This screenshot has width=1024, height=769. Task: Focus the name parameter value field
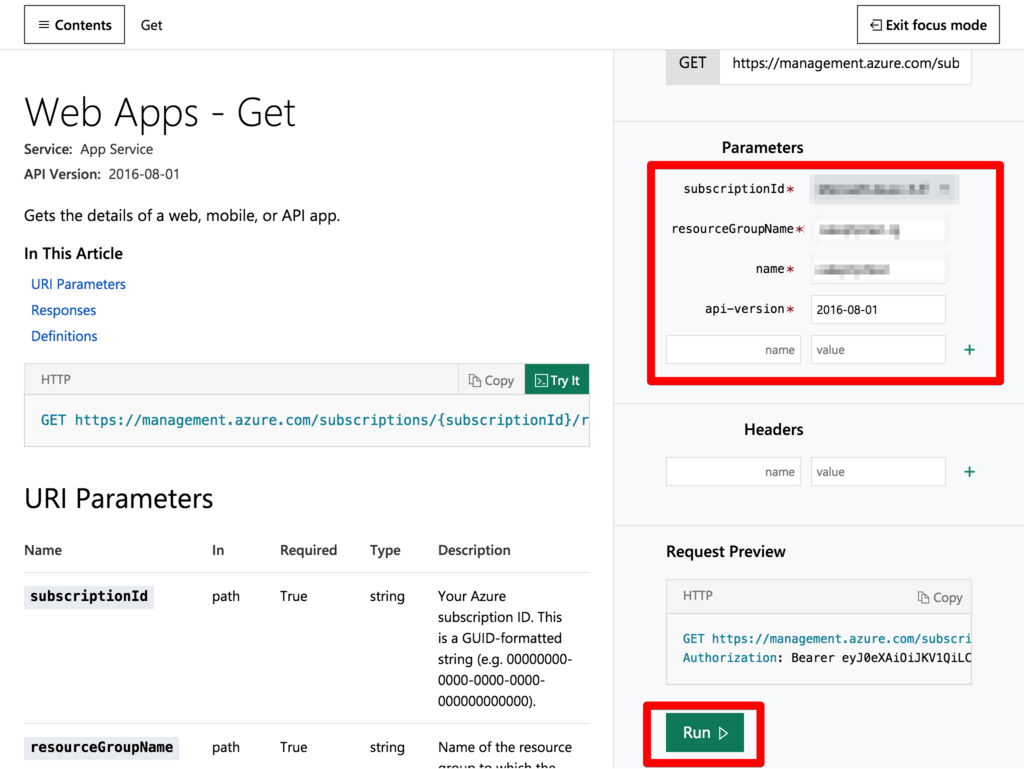[878, 270]
